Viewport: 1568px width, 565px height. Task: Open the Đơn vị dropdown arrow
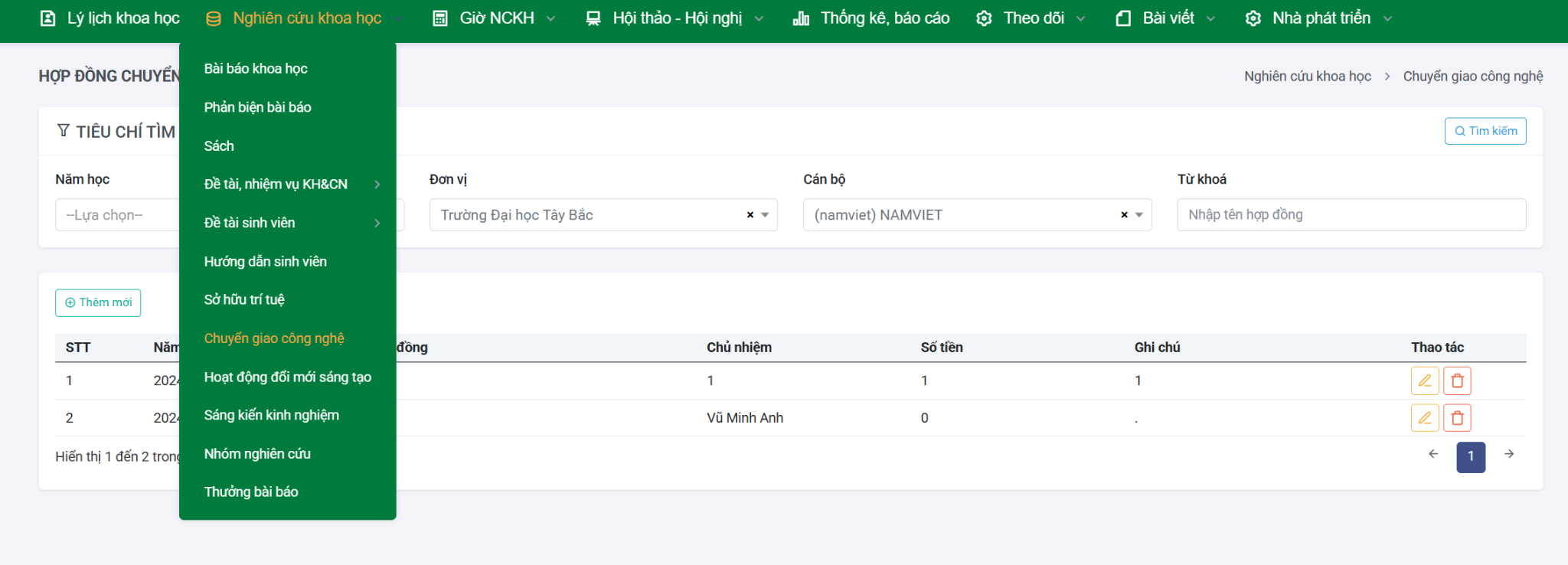765,215
